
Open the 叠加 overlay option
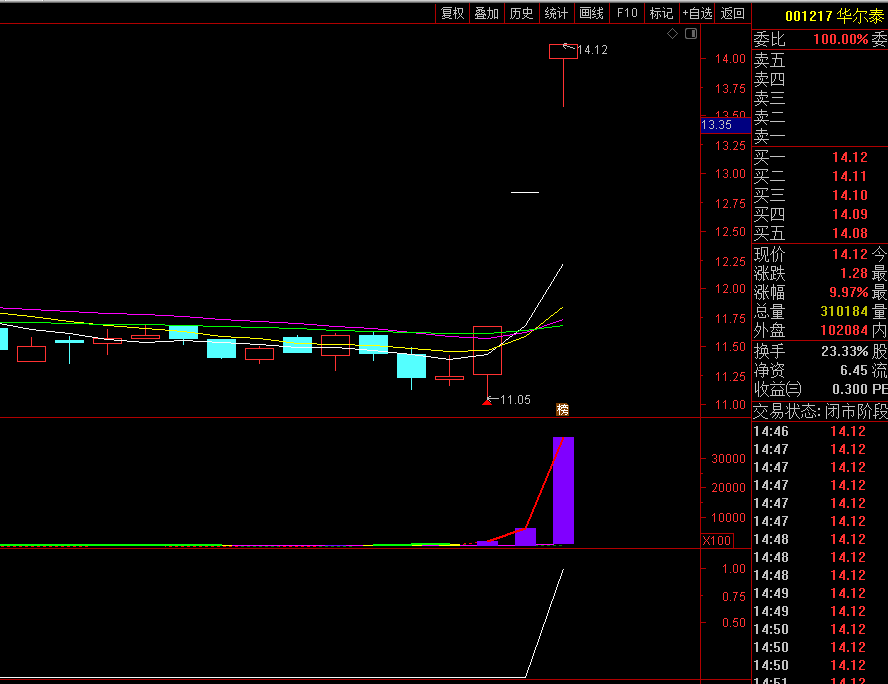(x=486, y=14)
